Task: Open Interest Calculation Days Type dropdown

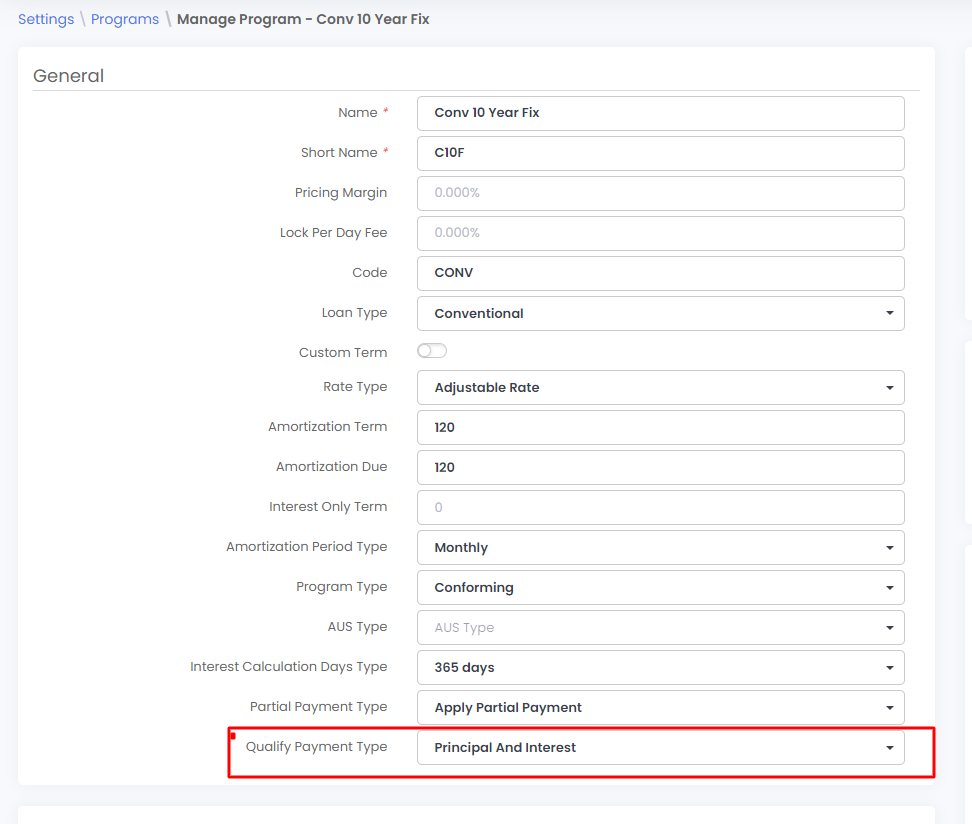Action: coord(660,667)
